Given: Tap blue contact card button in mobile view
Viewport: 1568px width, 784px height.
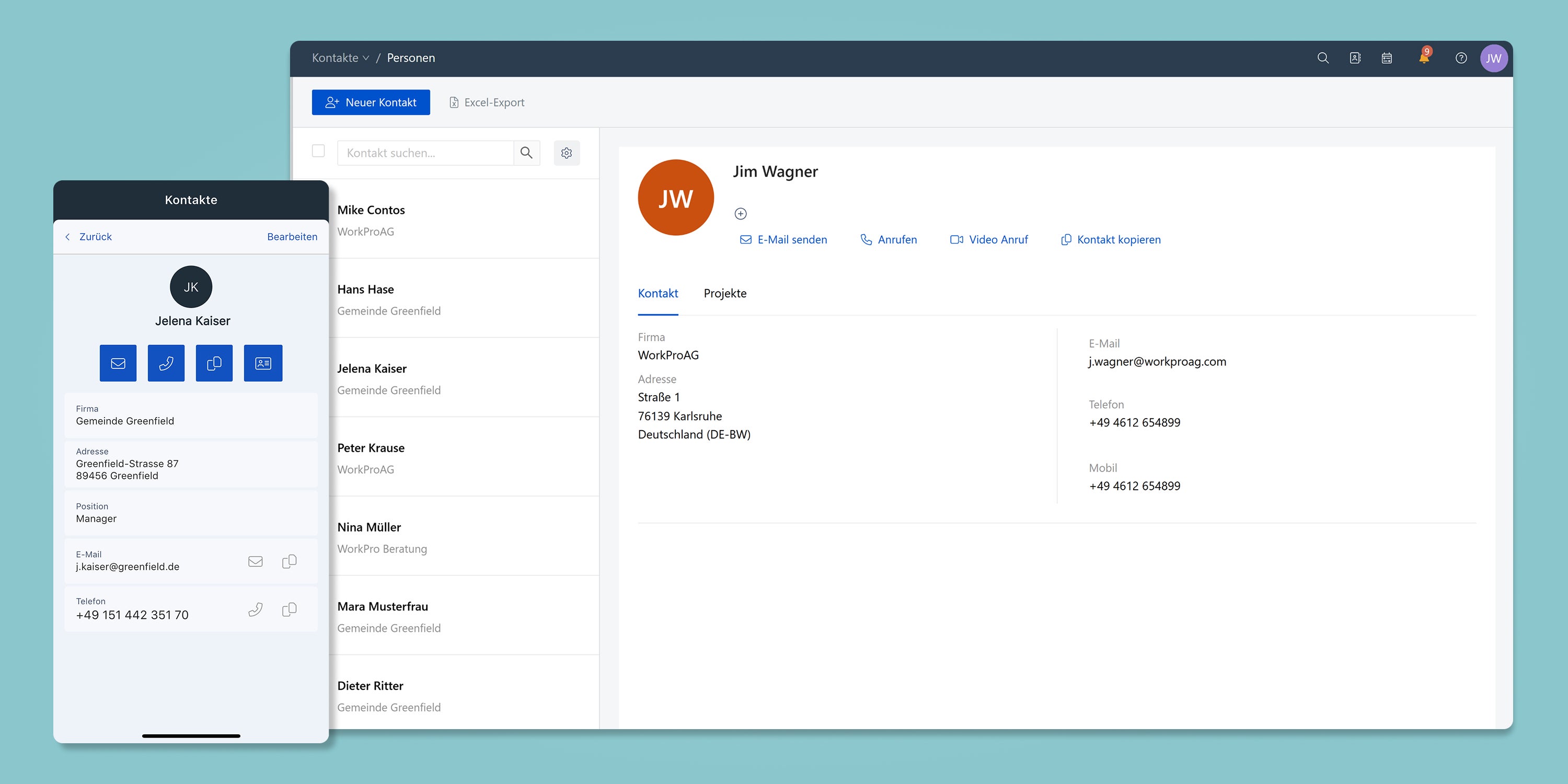Looking at the screenshot, I should coord(263,363).
